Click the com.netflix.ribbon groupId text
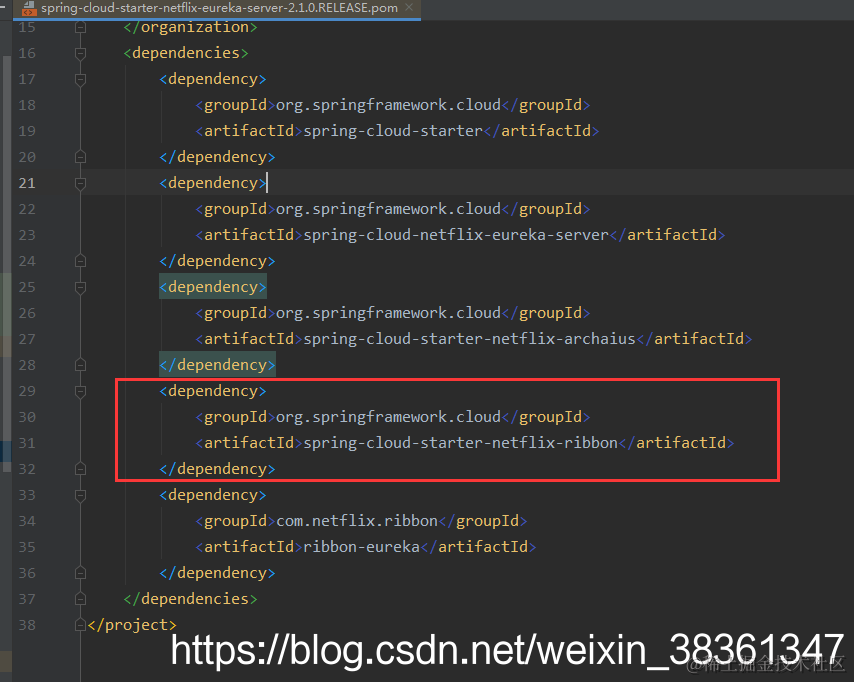The height and width of the screenshot is (682, 854). click(x=357, y=521)
